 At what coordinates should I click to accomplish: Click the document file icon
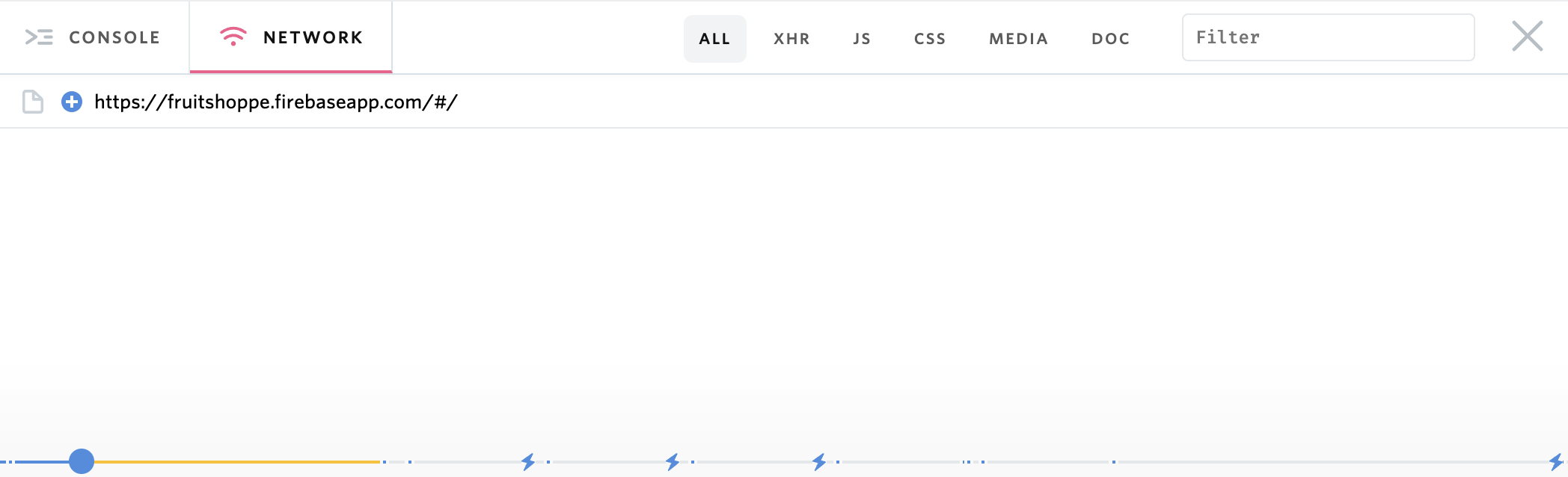(x=33, y=102)
